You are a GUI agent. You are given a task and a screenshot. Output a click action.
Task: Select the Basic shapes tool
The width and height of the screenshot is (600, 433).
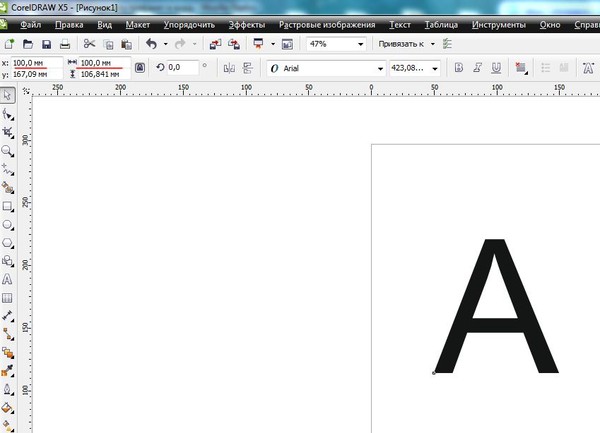(x=7, y=261)
